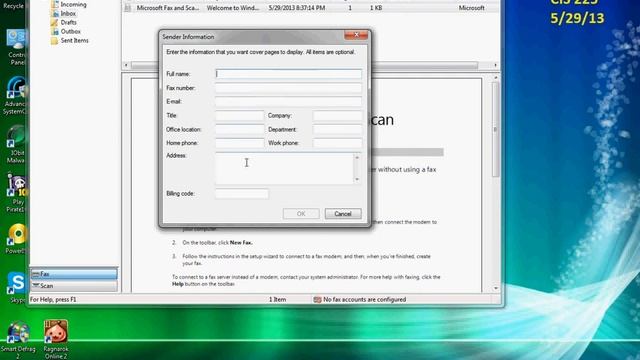Screen dimensions: 640x360
Task: Click the Fax number field
Action: (x=288, y=88)
